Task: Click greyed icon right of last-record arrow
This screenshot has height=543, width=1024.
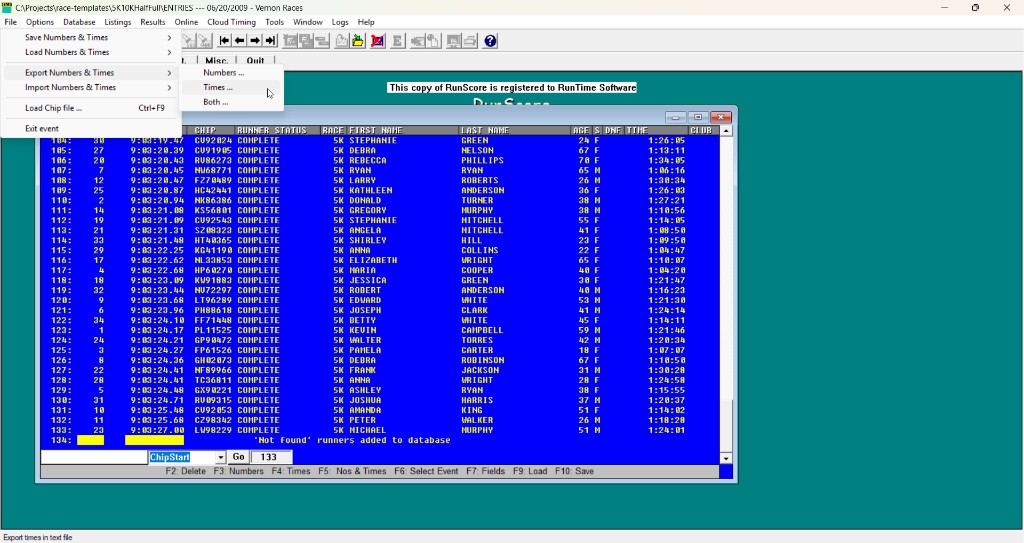Action: [x=290, y=41]
